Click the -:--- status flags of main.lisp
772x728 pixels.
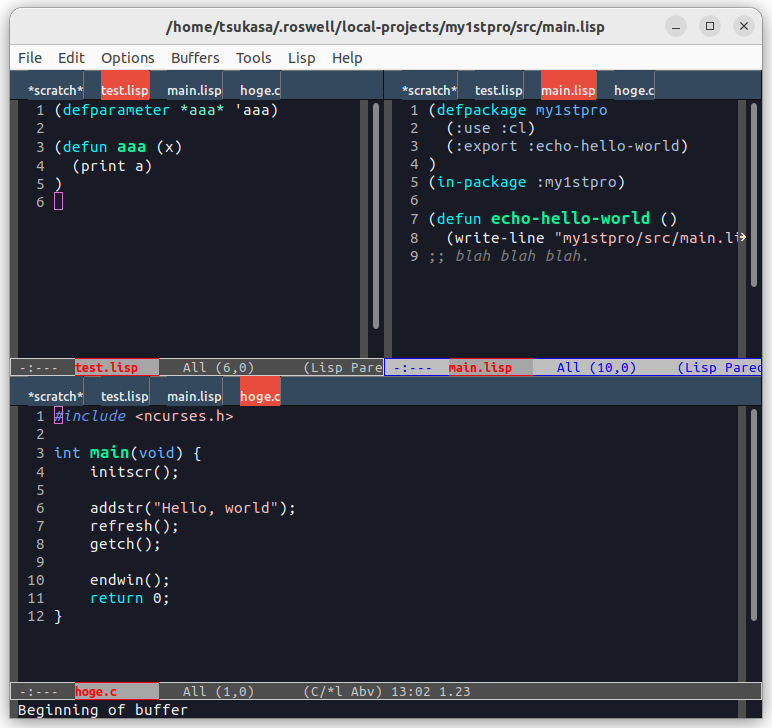pyautogui.click(x=413, y=367)
